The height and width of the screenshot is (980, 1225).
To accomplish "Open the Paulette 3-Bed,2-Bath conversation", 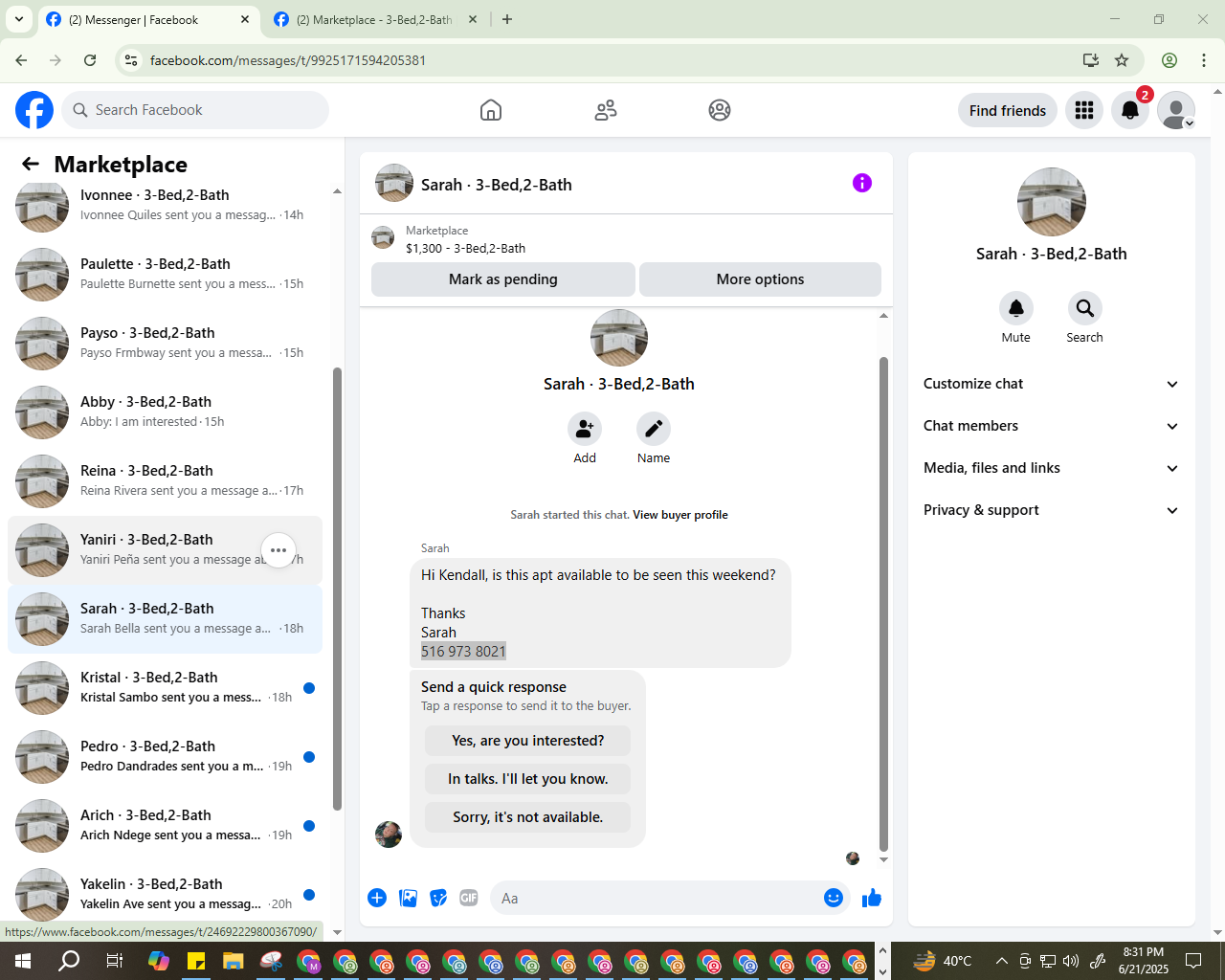I will [165, 274].
